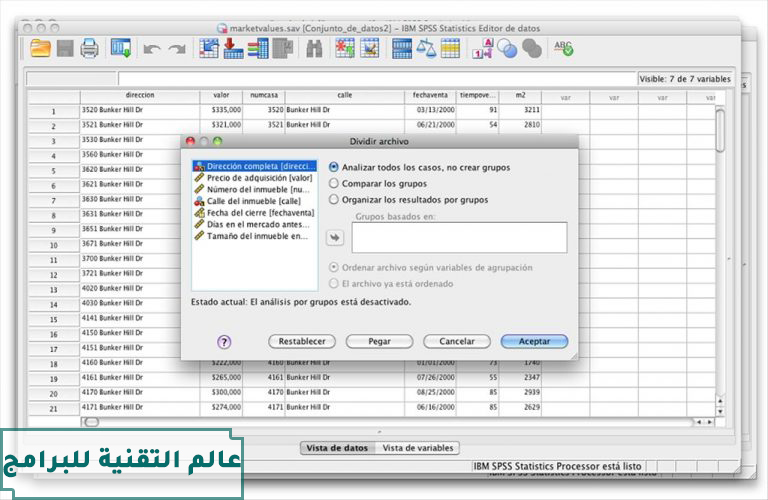768x500 pixels.
Task: Click the Restablecer button
Action: [x=302, y=341]
